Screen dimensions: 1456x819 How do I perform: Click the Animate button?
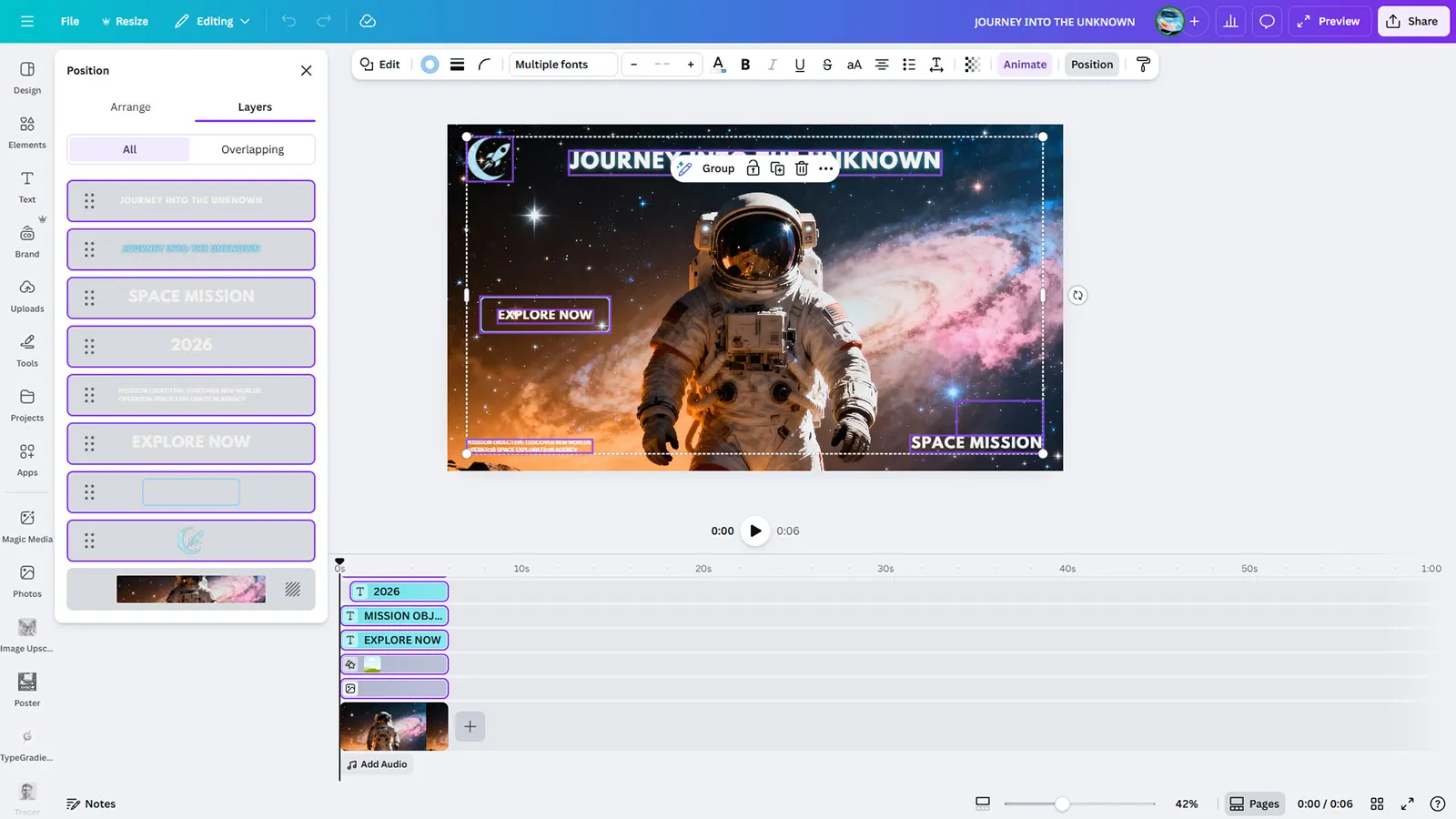[1025, 65]
